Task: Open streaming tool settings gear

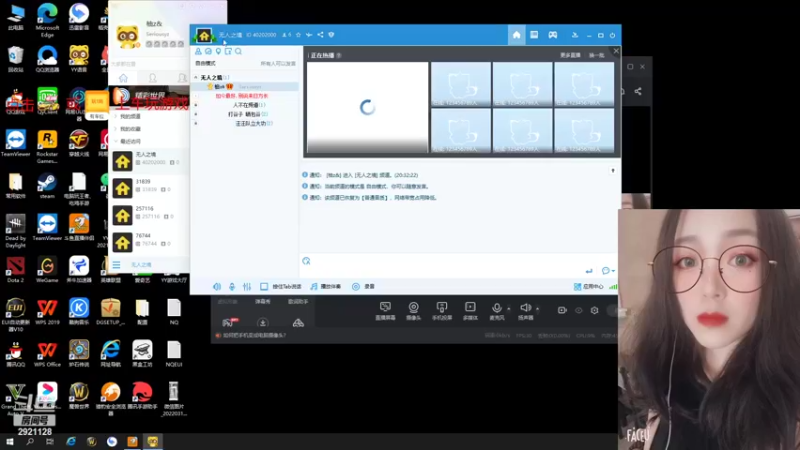Action: (594, 310)
